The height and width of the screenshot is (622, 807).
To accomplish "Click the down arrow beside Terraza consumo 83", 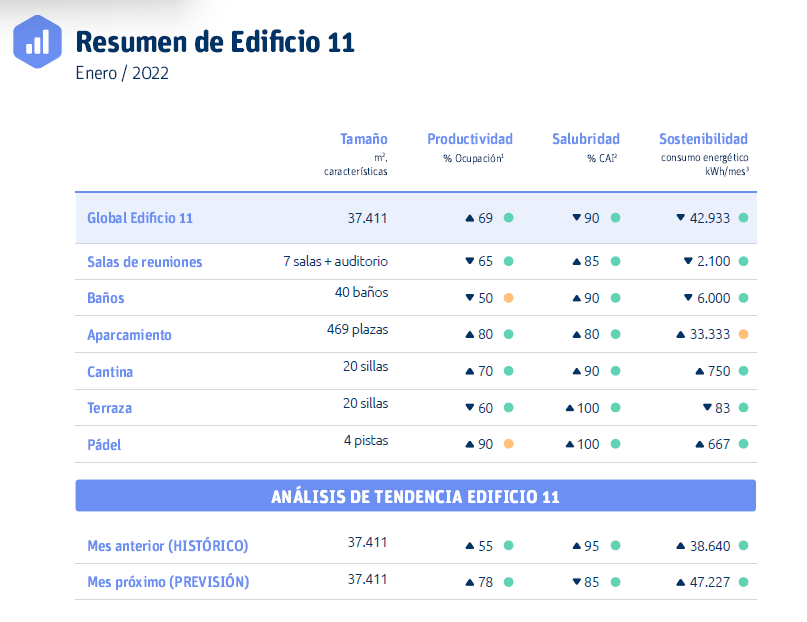I will pos(708,408).
